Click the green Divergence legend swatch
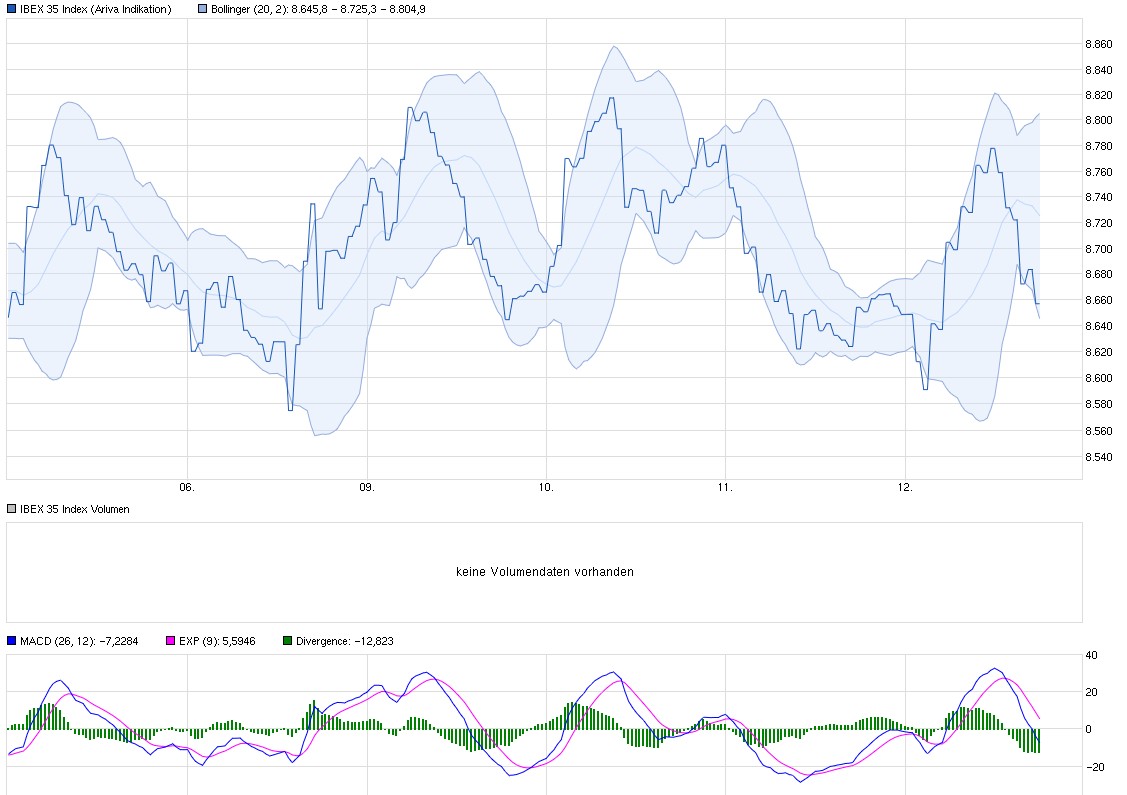The image size is (1127, 795). (x=289, y=641)
